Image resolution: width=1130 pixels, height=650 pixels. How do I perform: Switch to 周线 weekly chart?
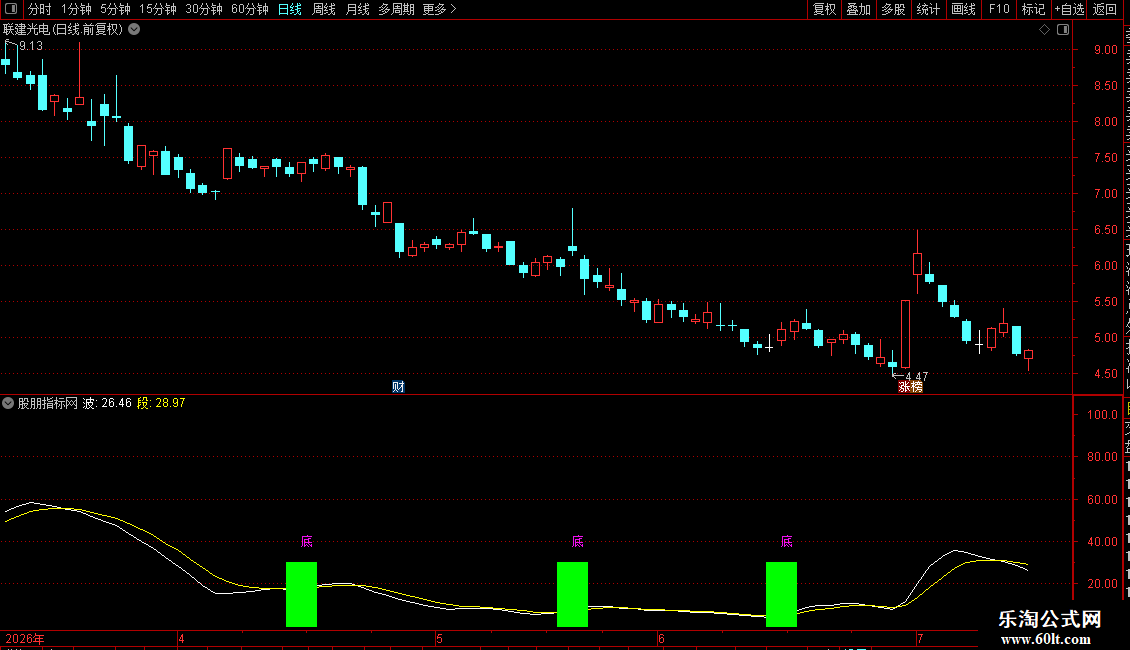(x=324, y=9)
